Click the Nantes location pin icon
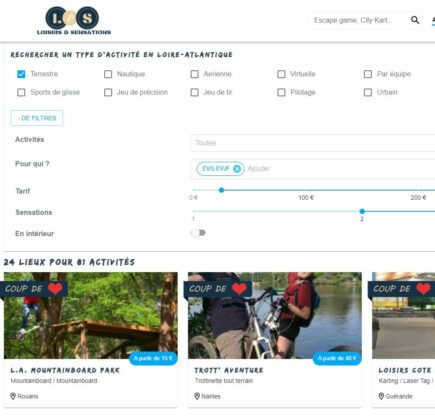The width and height of the screenshot is (435, 418). (197, 396)
